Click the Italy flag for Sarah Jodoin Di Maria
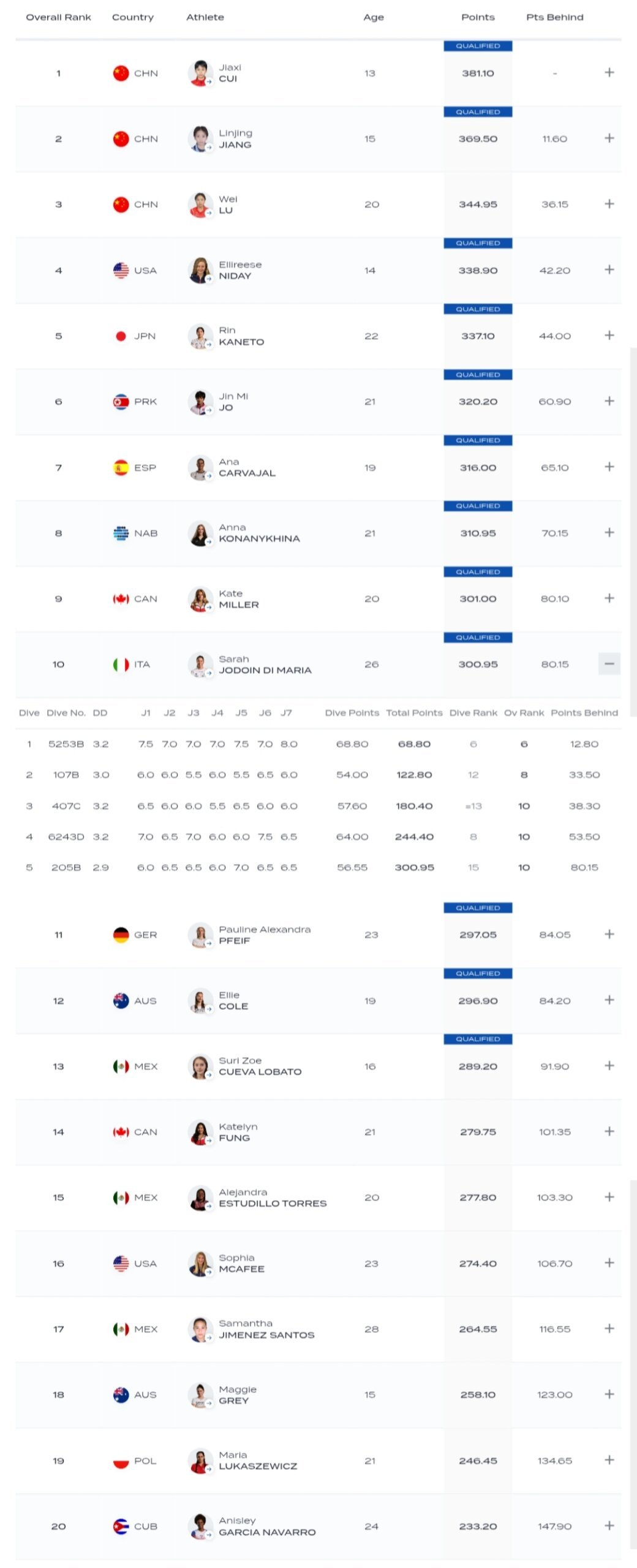Image resolution: width=637 pixels, height=1568 pixels. [121, 665]
